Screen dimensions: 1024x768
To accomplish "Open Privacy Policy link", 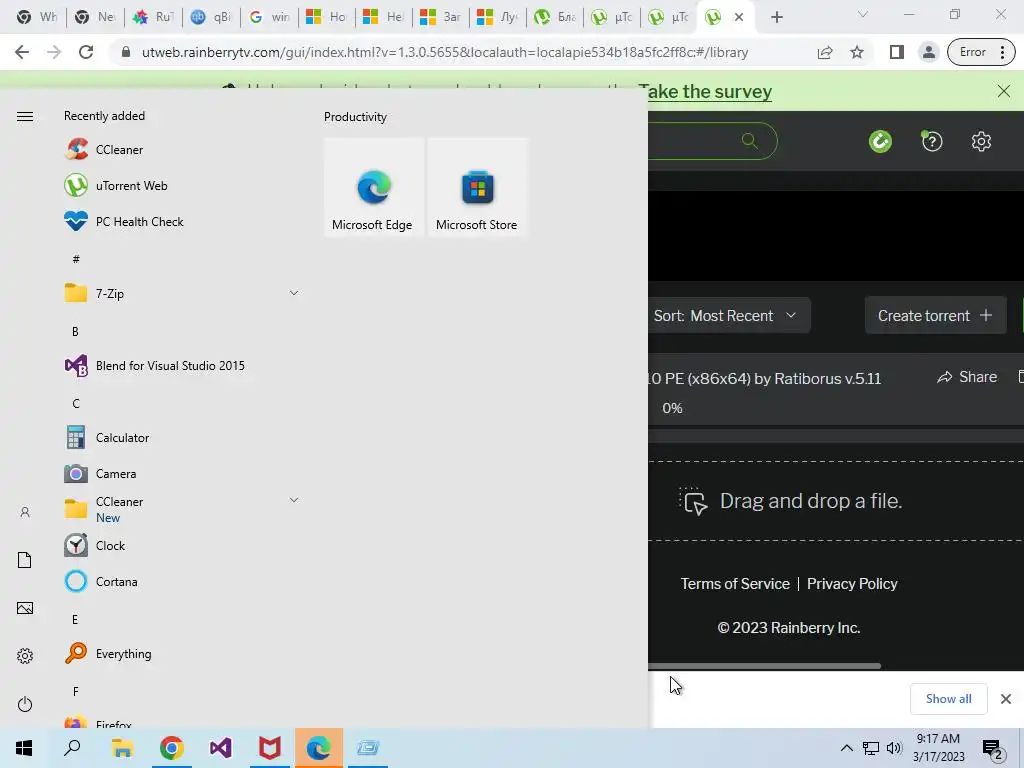I will [852, 583].
